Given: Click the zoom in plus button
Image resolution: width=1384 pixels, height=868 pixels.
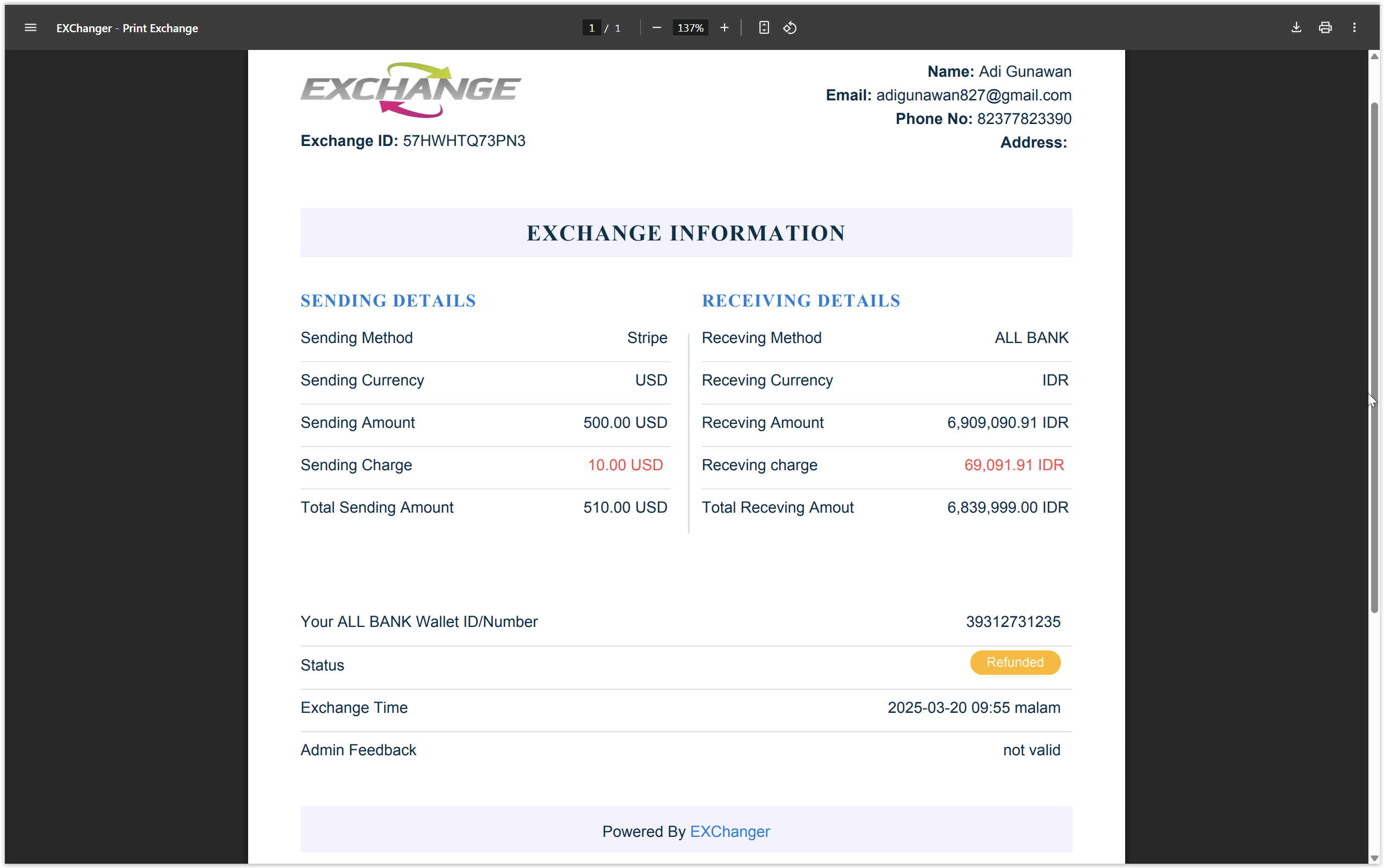Looking at the screenshot, I should (724, 27).
